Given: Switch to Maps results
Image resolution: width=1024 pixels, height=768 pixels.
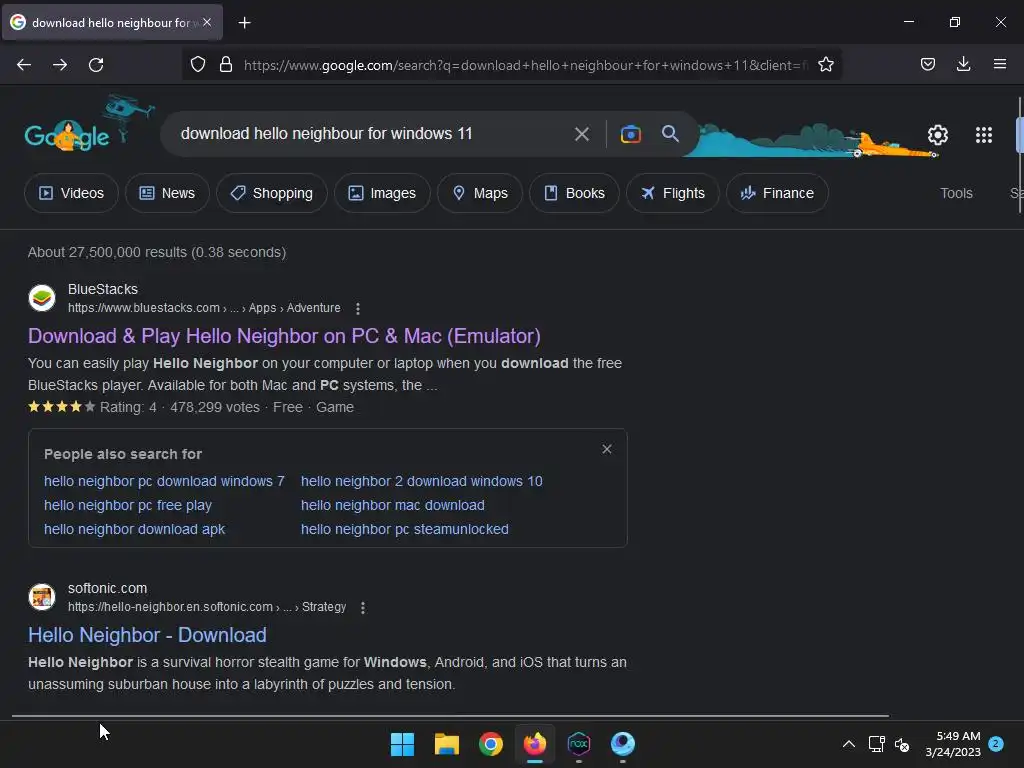Looking at the screenshot, I should click(480, 193).
